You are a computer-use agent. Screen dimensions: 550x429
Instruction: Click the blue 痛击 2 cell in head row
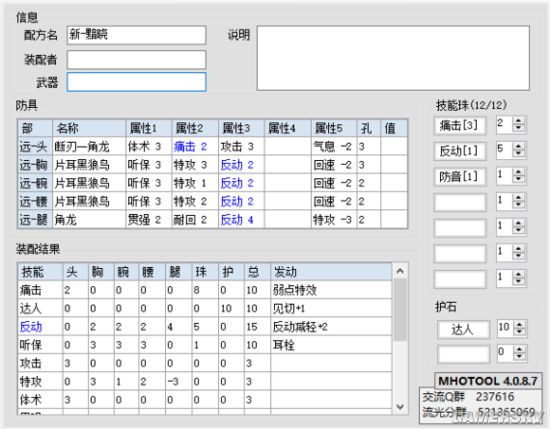coord(195,147)
